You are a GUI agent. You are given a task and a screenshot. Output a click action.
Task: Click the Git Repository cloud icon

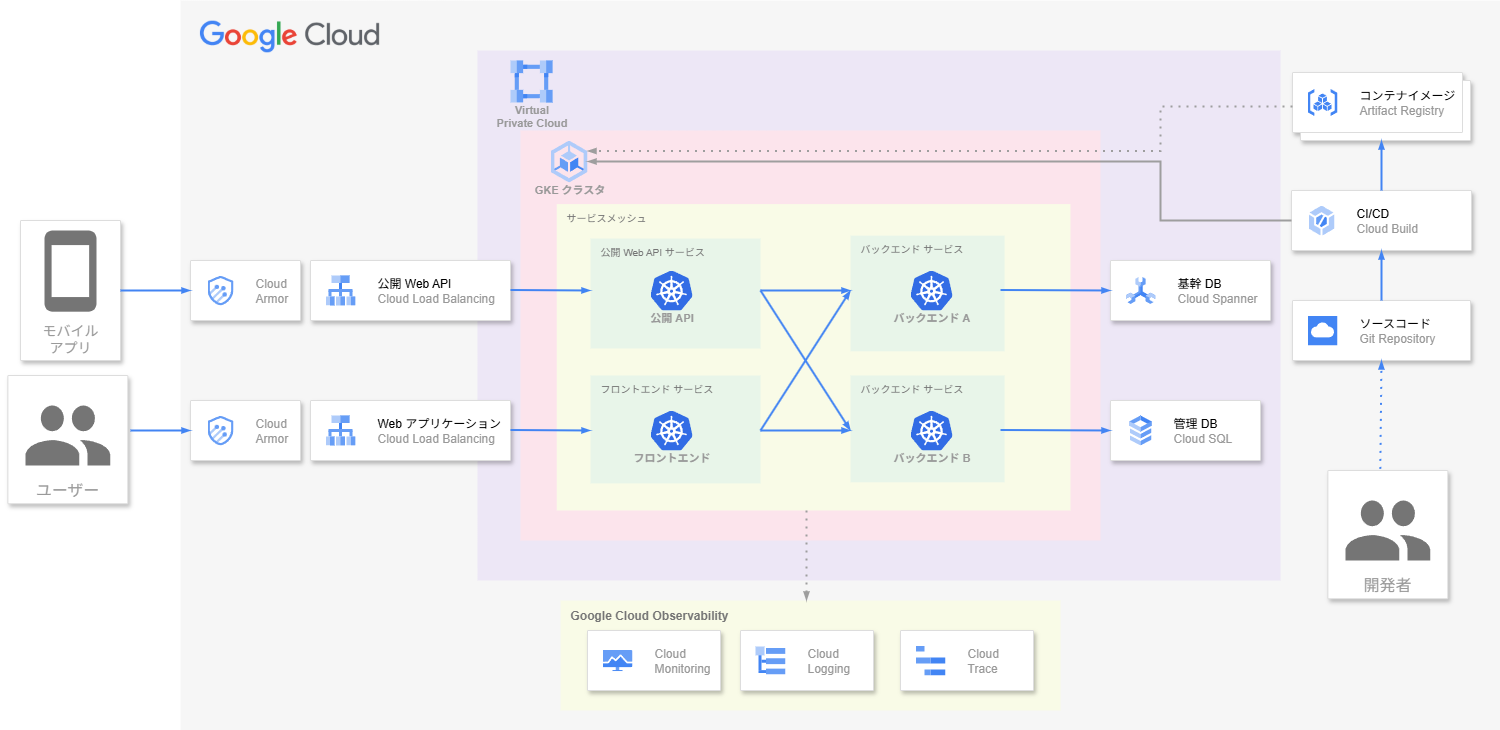(x=1322, y=331)
